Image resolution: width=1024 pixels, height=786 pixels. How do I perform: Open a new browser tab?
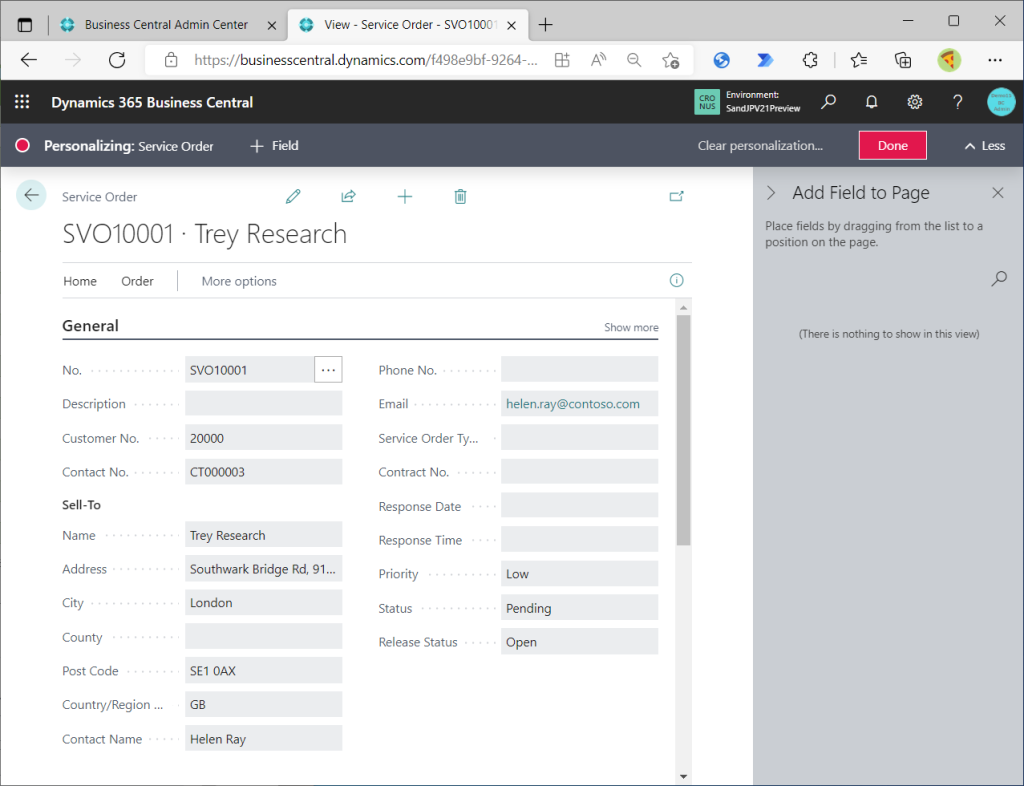click(x=545, y=25)
